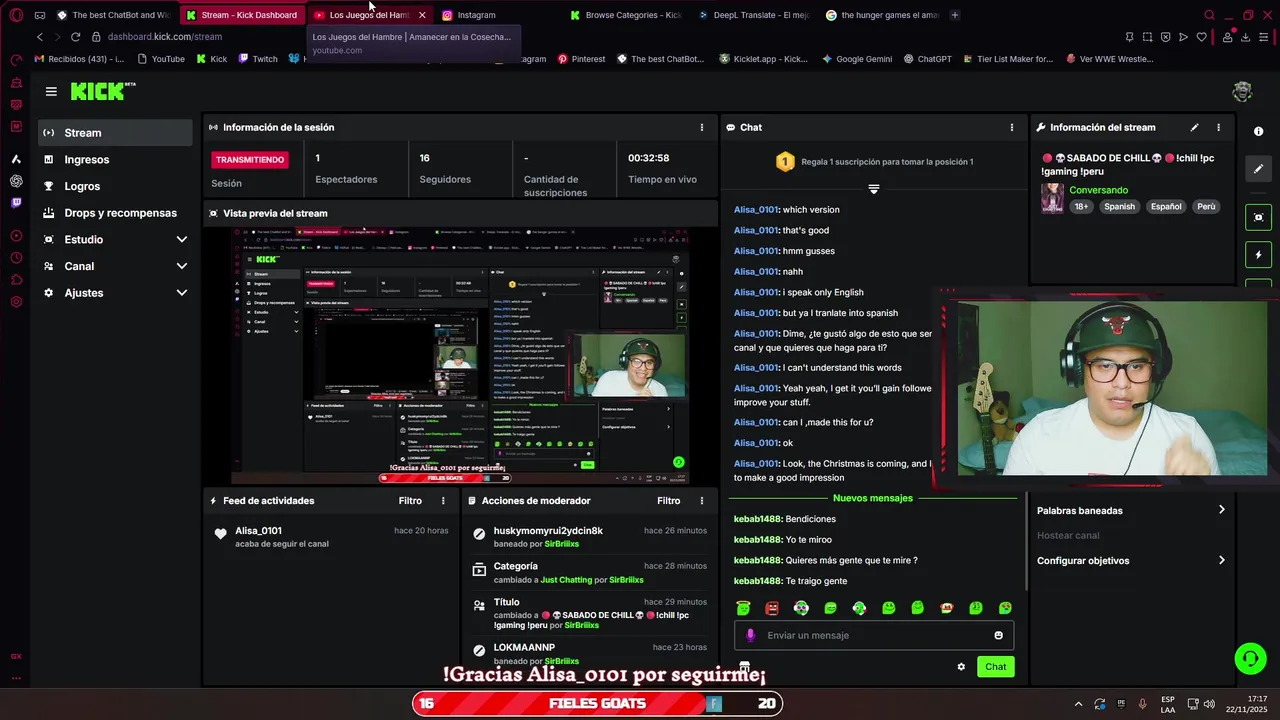The image size is (1280, 720).
Task: Click the Just Chatting link in Categoría entry
Action: tap(566, 580)
